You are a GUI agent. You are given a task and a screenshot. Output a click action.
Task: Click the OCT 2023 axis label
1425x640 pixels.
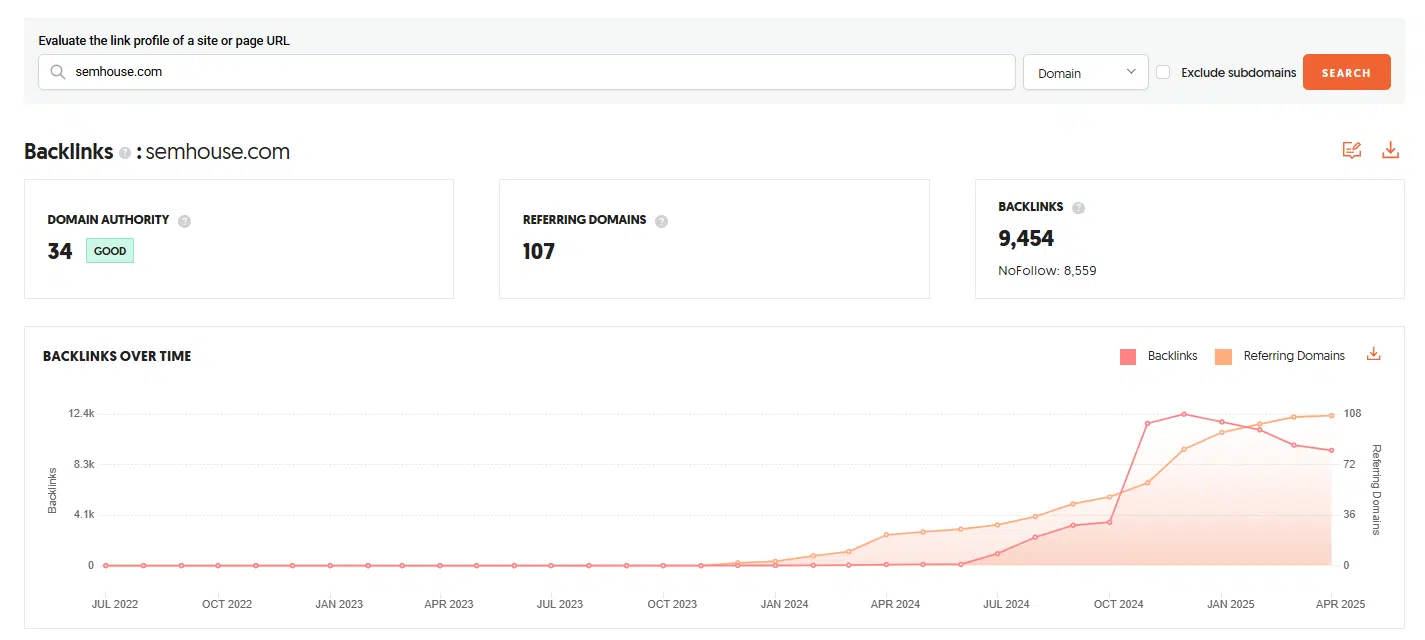pos(672,604)
